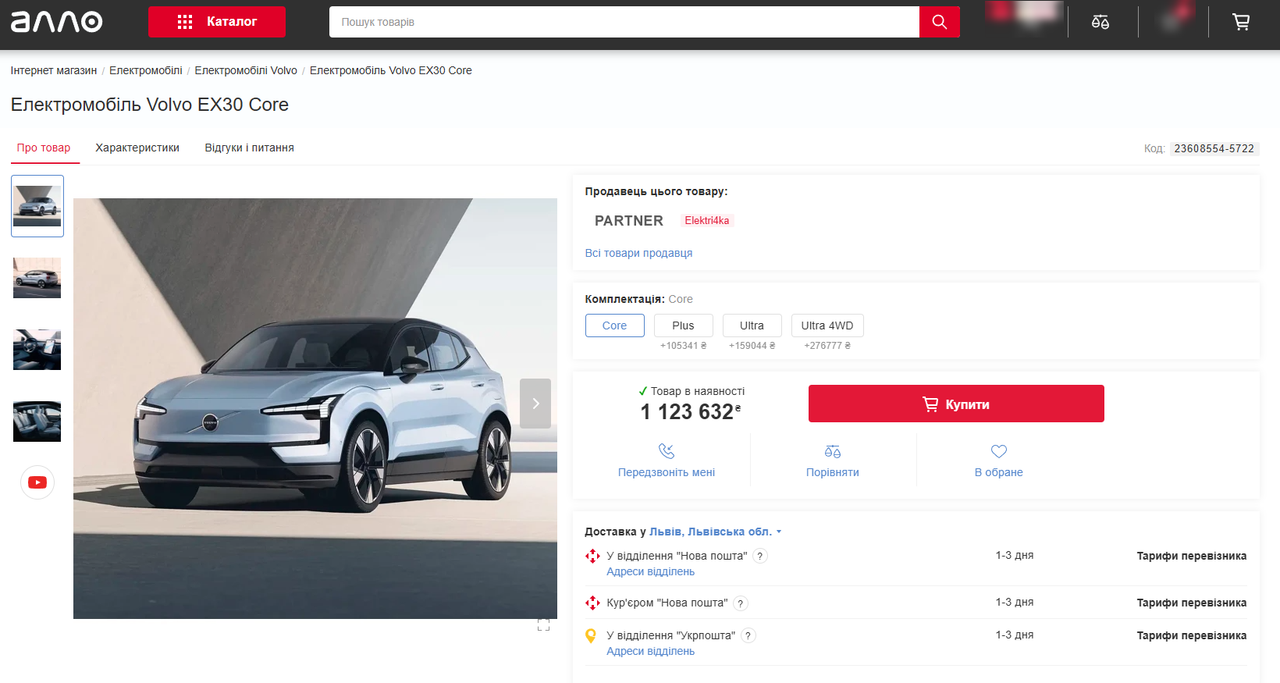Image resolution: width=1280 pixels, height=683 pixels.
Task: Open the shopping cart icon in header
Action: point(1241,22)
